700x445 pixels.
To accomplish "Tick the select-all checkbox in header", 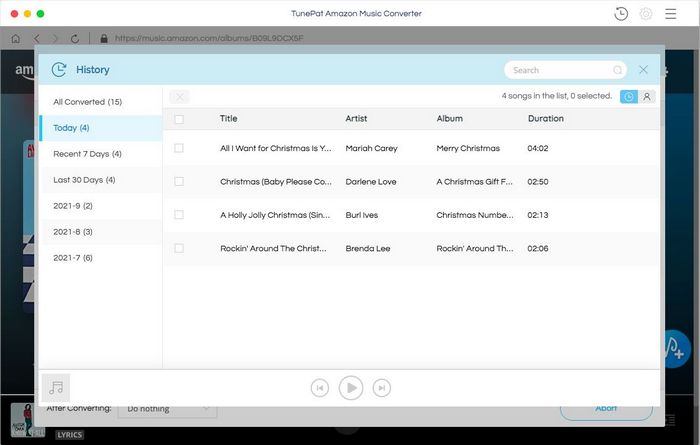I will pyautogui.click(x=179, y=119).
